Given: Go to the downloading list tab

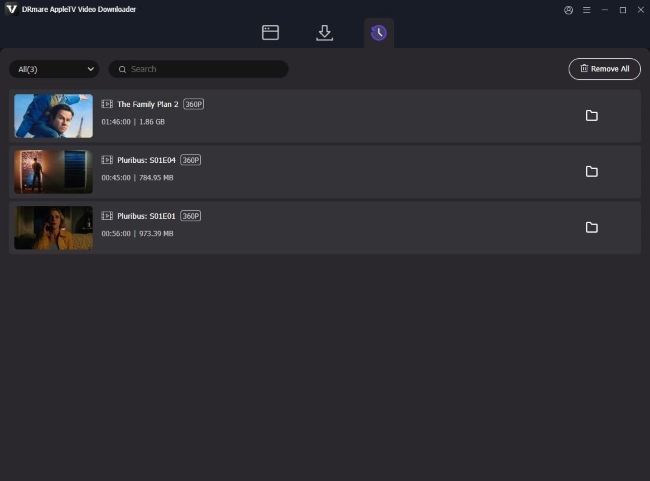Looking at the screenshot, I should tap(324, 33).
